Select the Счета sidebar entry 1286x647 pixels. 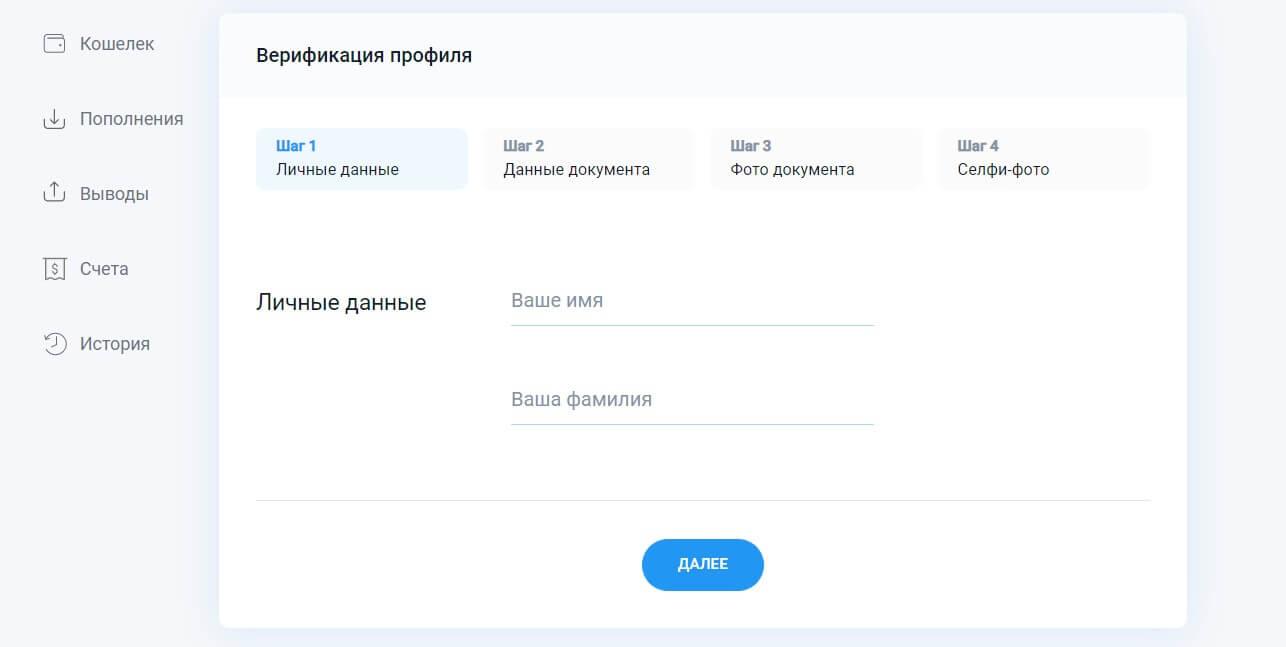click(104, 269)
